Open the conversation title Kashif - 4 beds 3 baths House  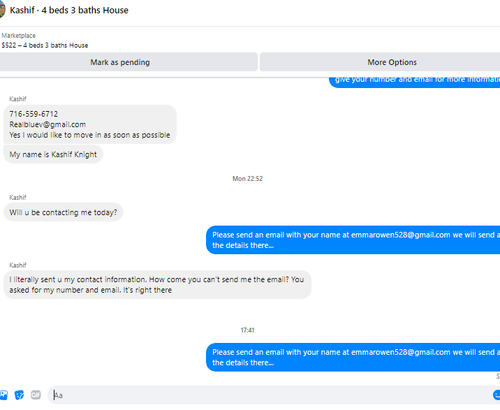(69, 10)
